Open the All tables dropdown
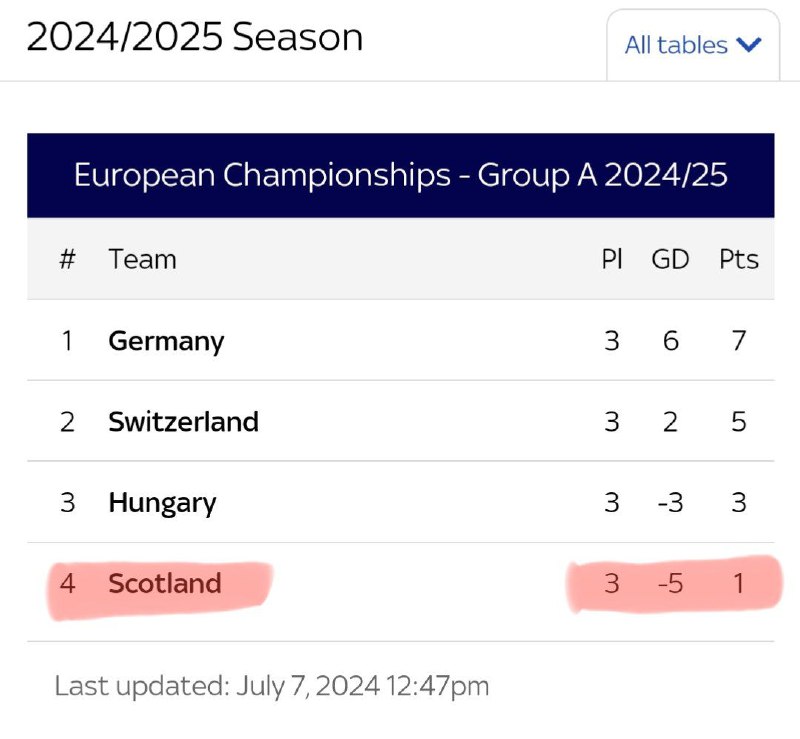800x739 pixels. 693,45
